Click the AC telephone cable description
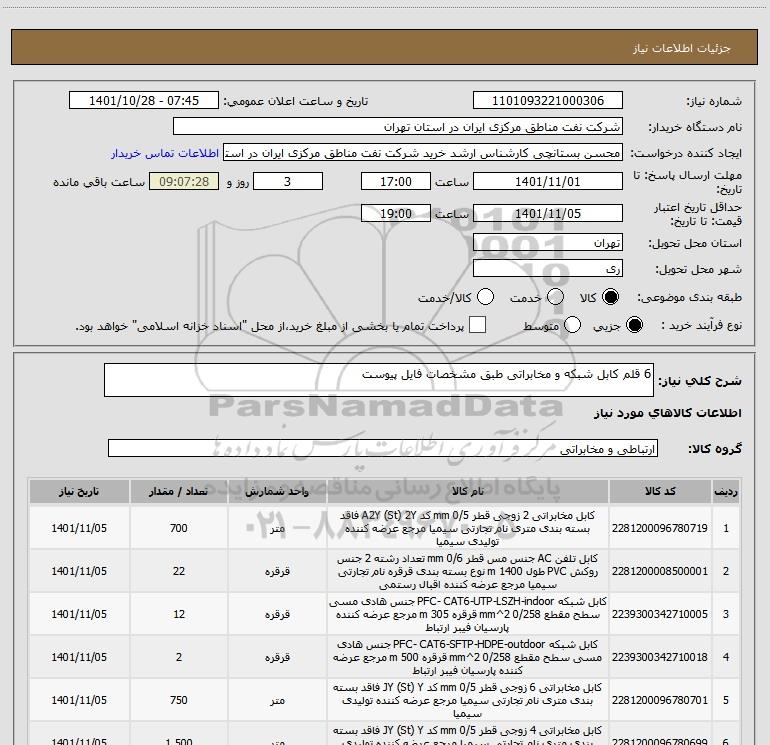 pos(468,571)
